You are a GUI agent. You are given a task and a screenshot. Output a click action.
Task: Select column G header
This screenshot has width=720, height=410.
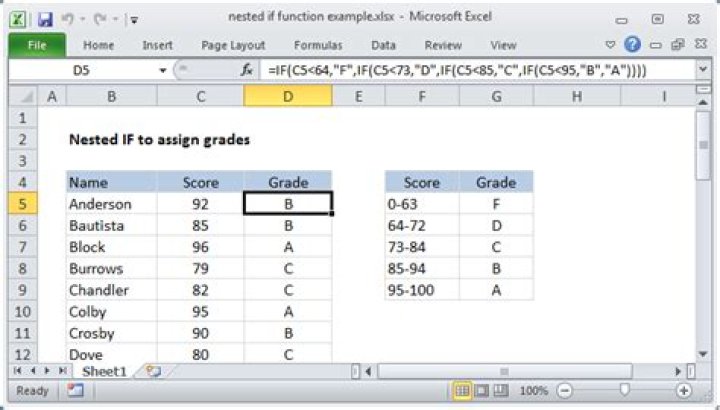496,96
